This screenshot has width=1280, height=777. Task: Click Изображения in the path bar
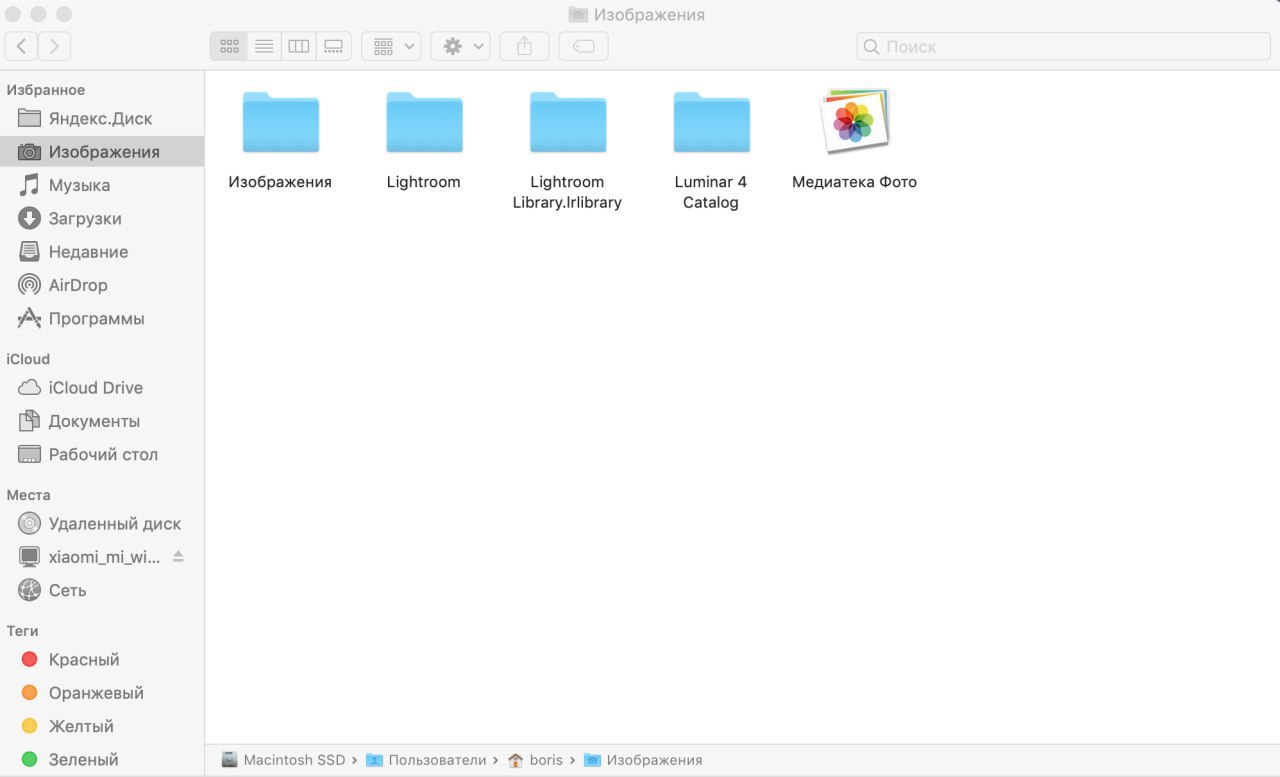pos(643,760)
